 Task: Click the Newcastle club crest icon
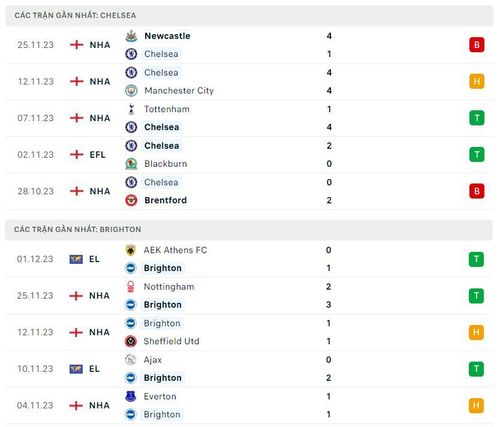[x=131, y=36]
